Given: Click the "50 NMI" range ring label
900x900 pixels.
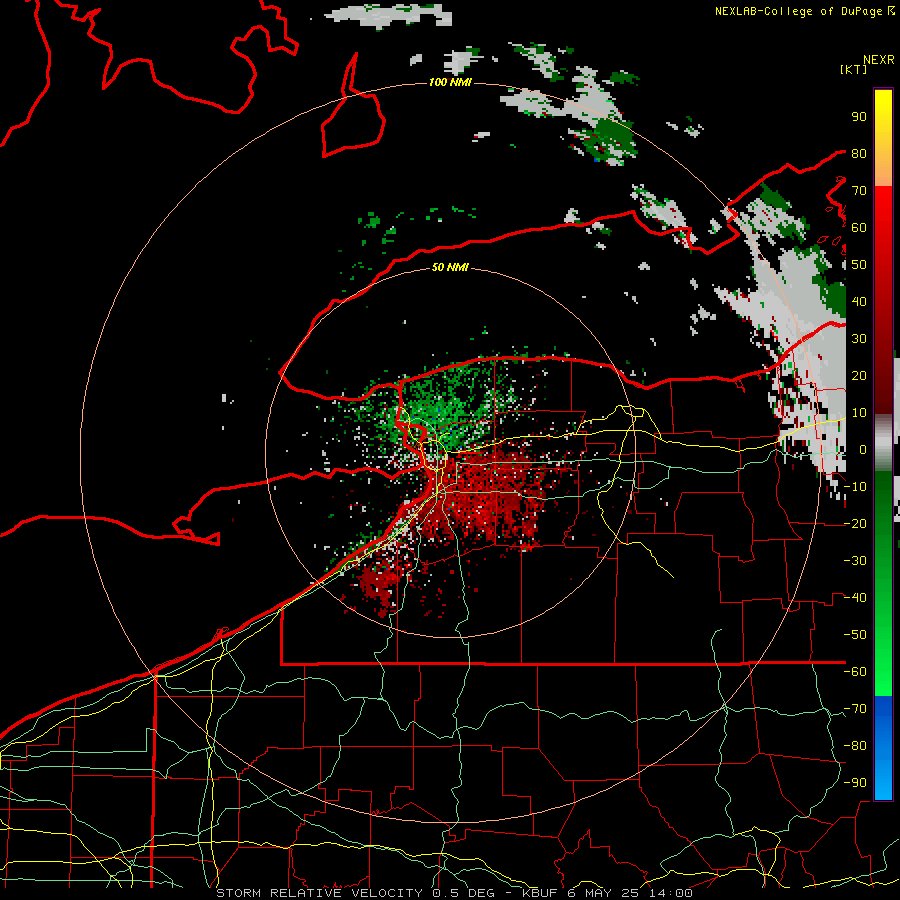Looking at the screenshot, I should 450,267.
